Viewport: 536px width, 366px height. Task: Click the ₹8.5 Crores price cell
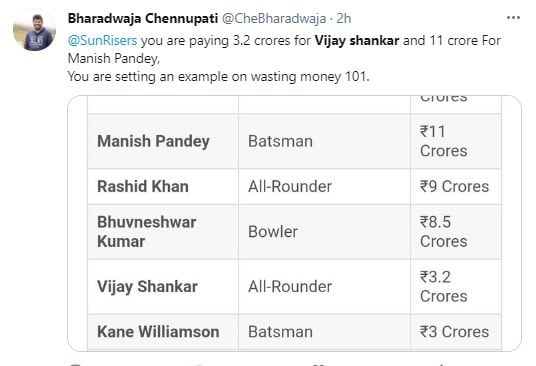pos(456,232)
